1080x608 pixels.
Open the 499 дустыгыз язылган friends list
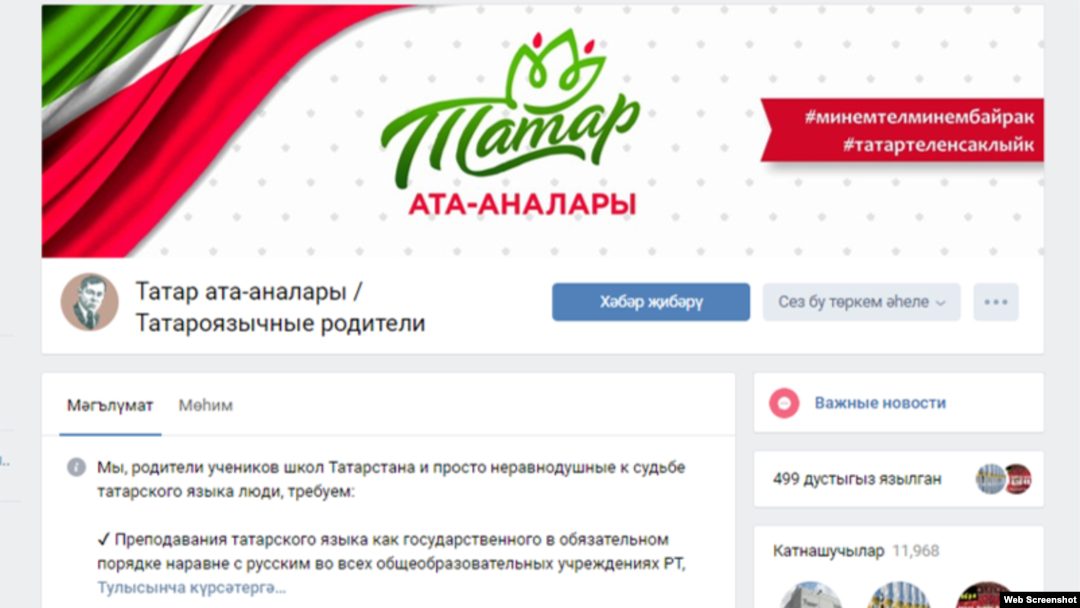[x=857, y=479]
